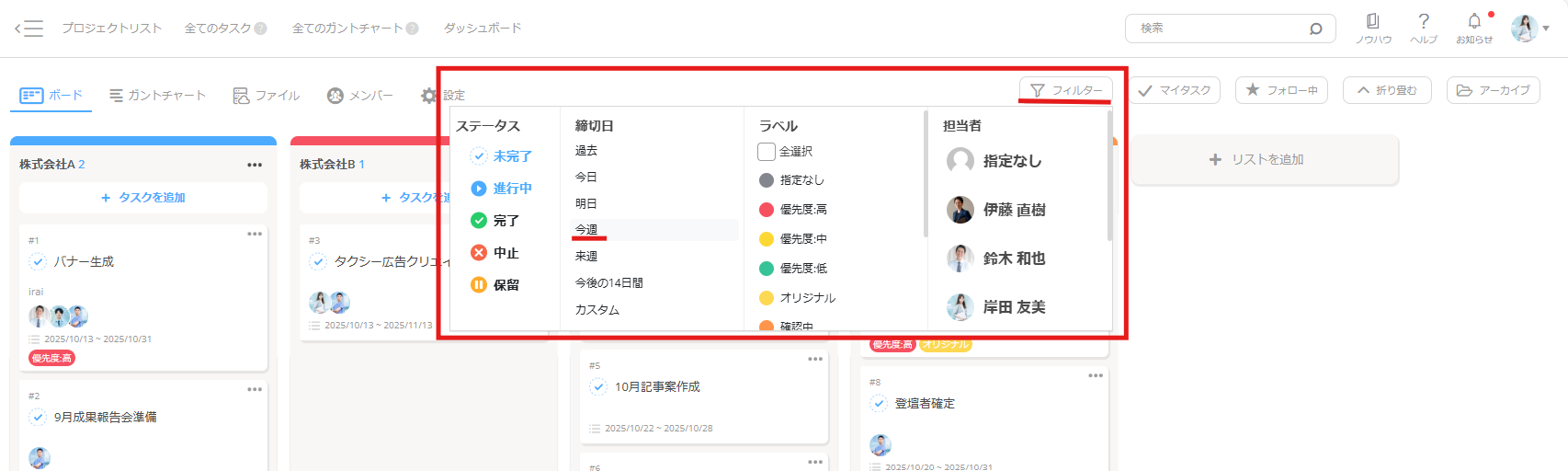Viewport: 1568px width, 471px height.
Task: Choose 今日 deadline filter
Action: coord(586,177)
